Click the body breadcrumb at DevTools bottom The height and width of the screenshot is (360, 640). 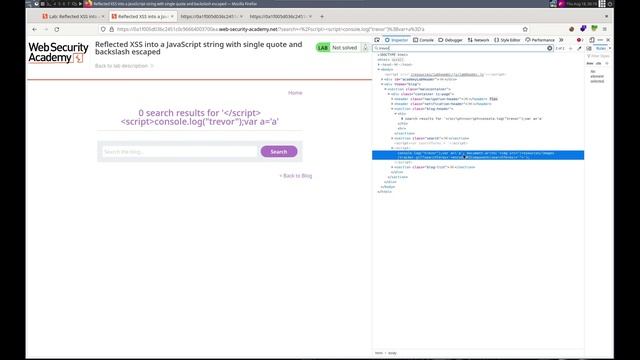pyautogui.click(x=392, y=353)
